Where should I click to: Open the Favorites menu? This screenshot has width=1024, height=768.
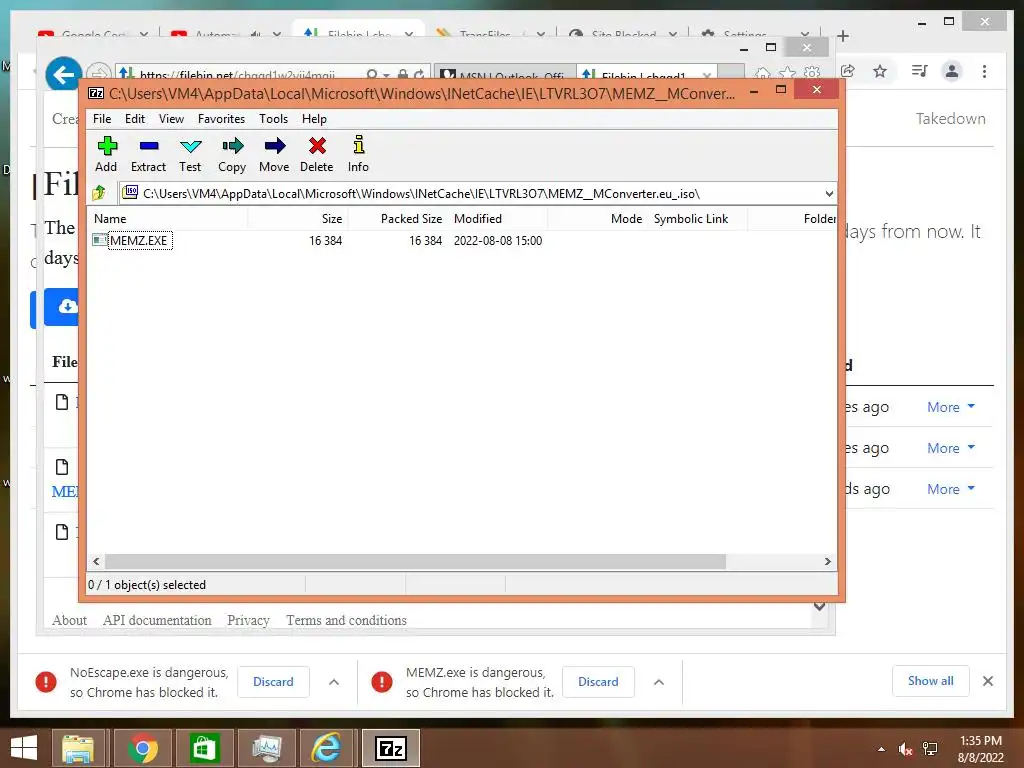(x=221, y=119)
